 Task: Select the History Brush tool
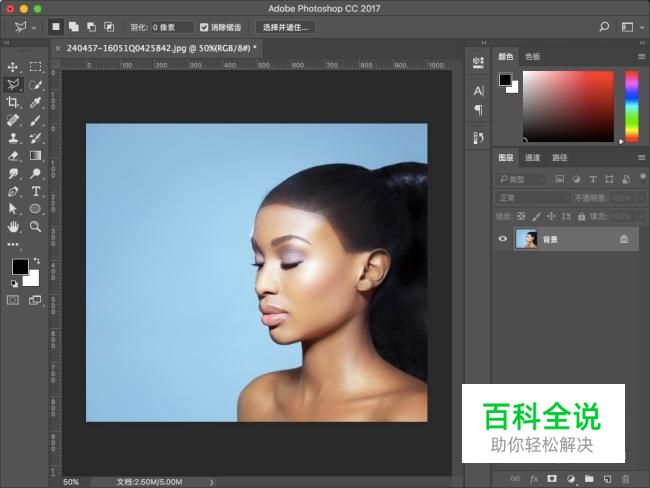35,138
